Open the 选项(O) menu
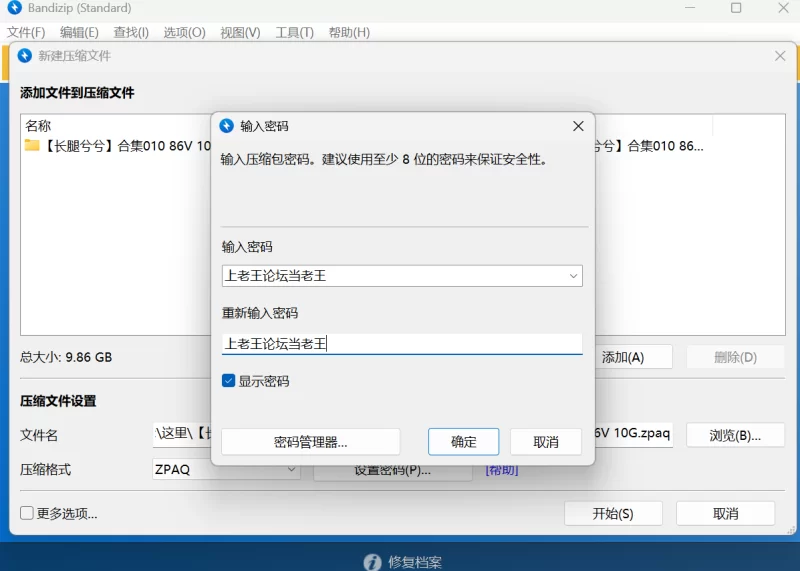Image resolution: width=800 pixels, height=571 pixels. [184, 33]
